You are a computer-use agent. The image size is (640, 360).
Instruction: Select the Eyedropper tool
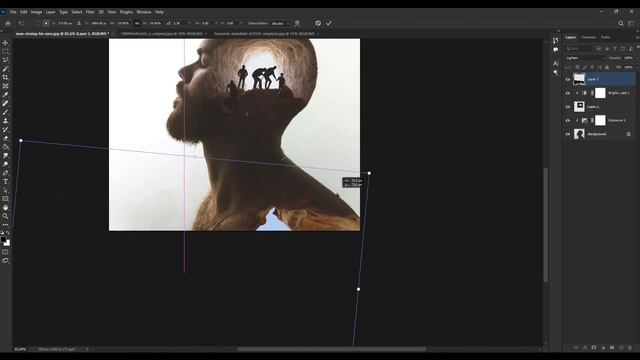(5, 95)
